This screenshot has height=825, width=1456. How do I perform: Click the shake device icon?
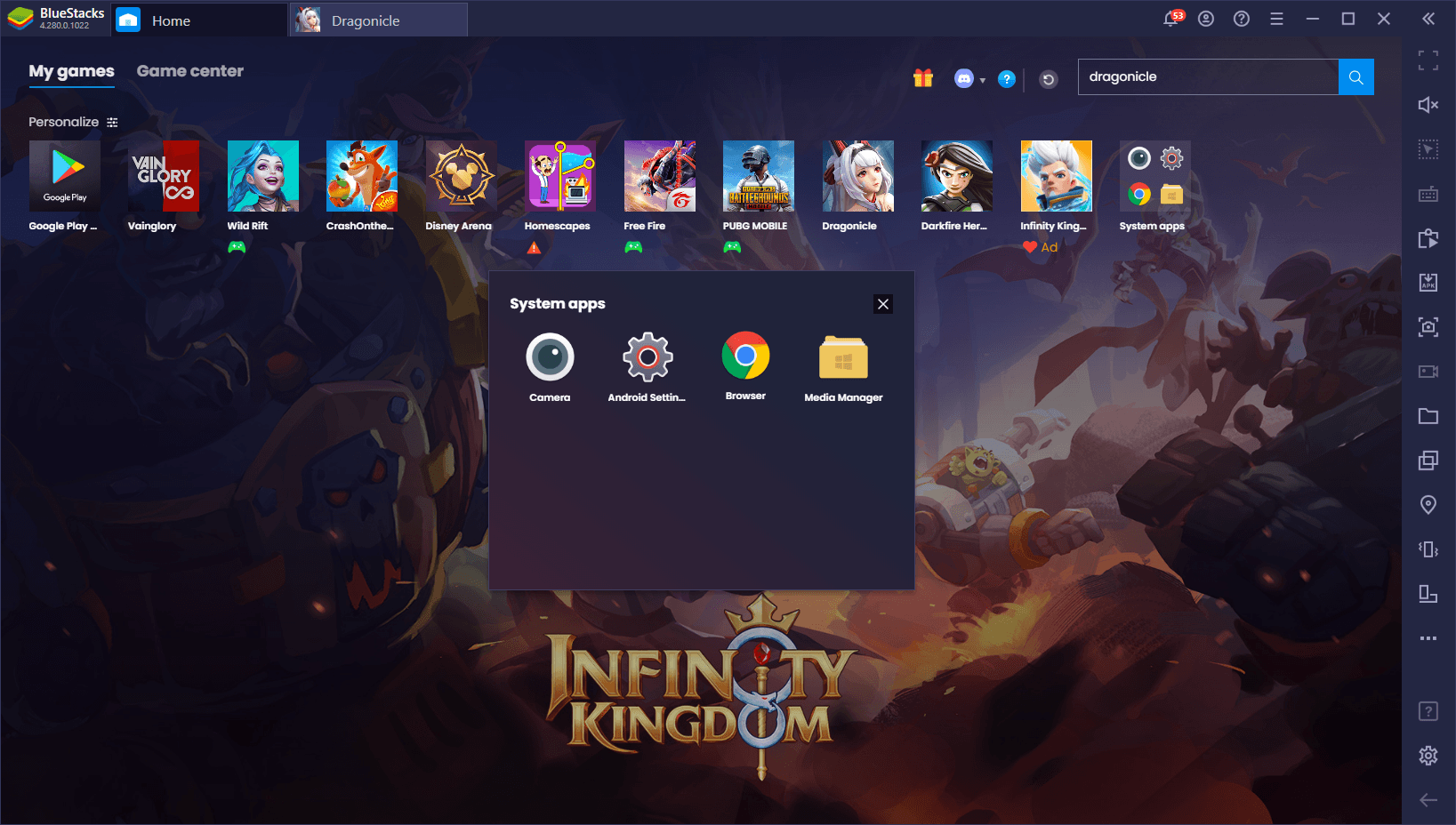(1428, 549)
